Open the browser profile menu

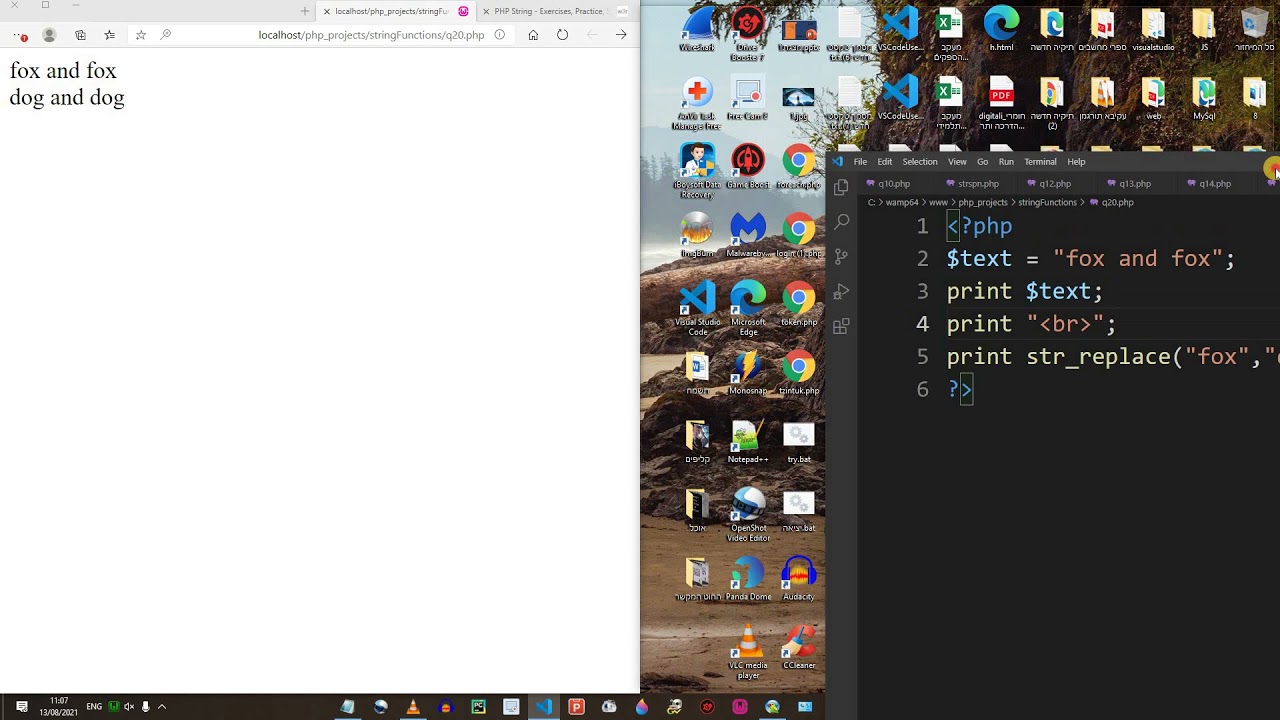(x=49, y=35)
